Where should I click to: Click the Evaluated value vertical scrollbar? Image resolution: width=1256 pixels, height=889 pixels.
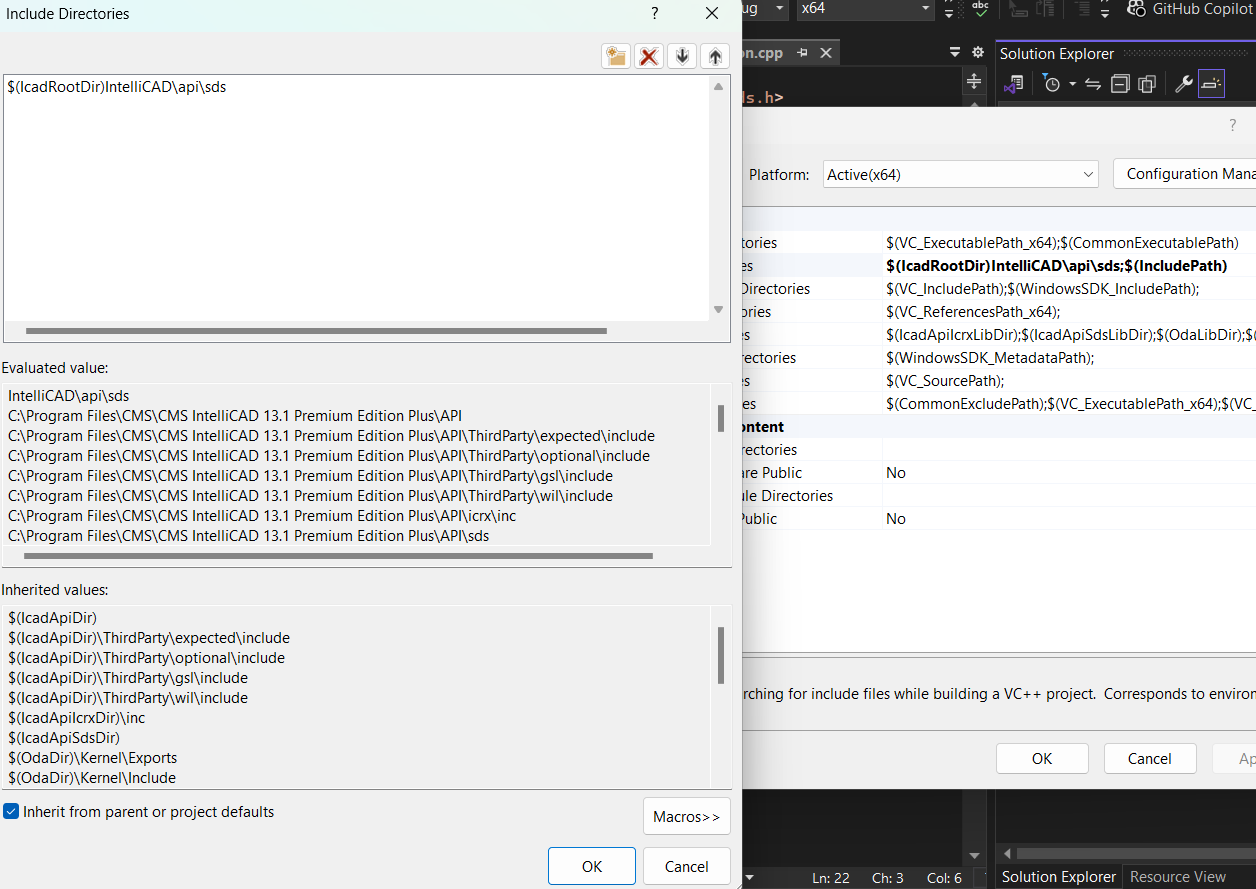(x=720, y=418)
